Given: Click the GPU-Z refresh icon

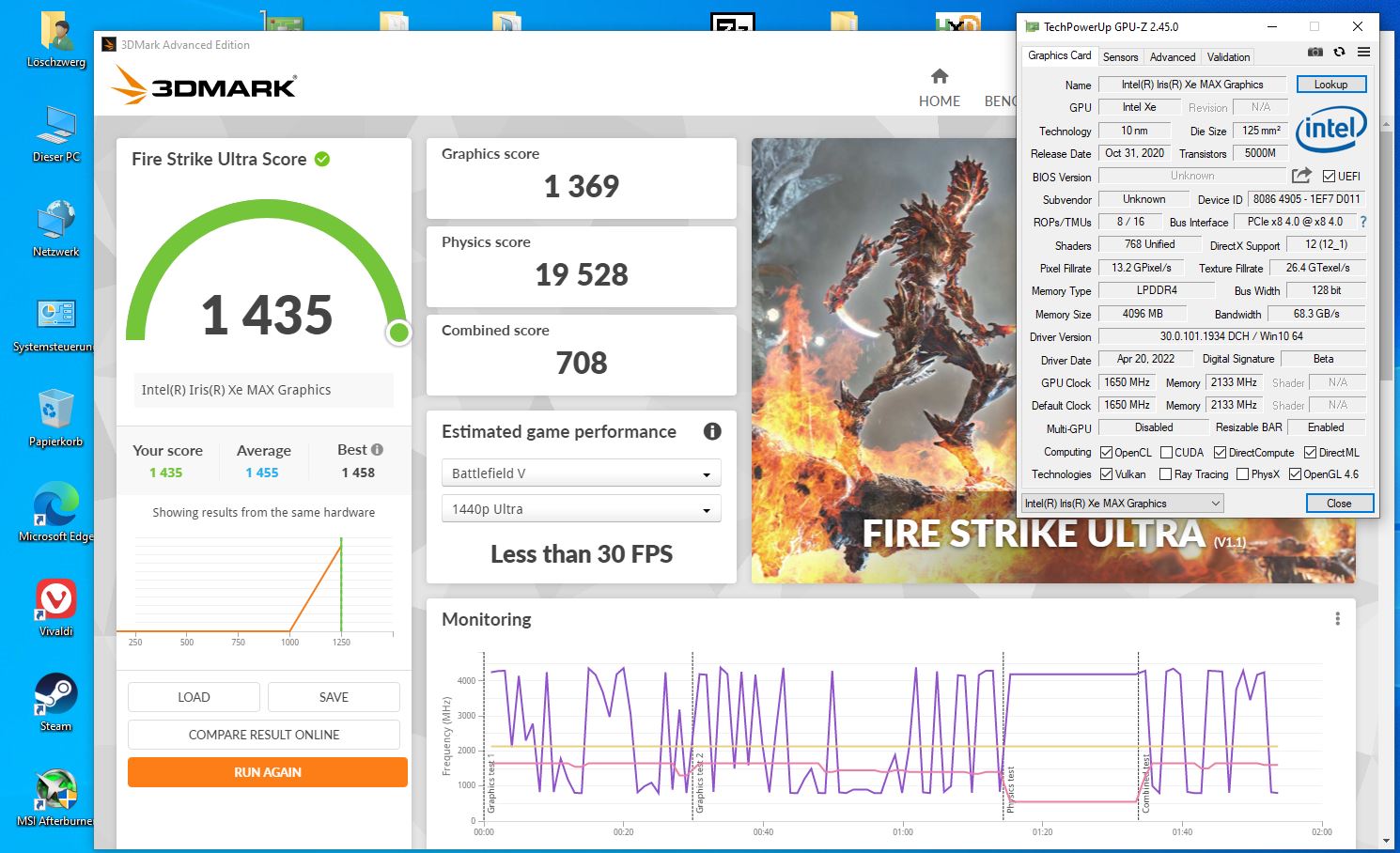Looking at the screenshot, I should 1339,53.
